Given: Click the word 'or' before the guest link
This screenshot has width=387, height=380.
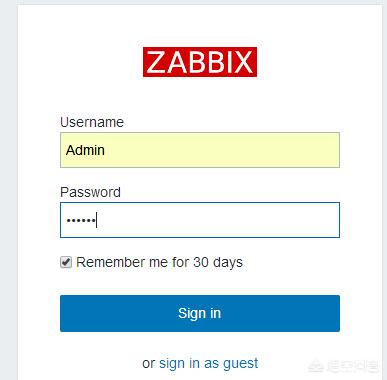Looking at the screenshot, I should [148, 363].
